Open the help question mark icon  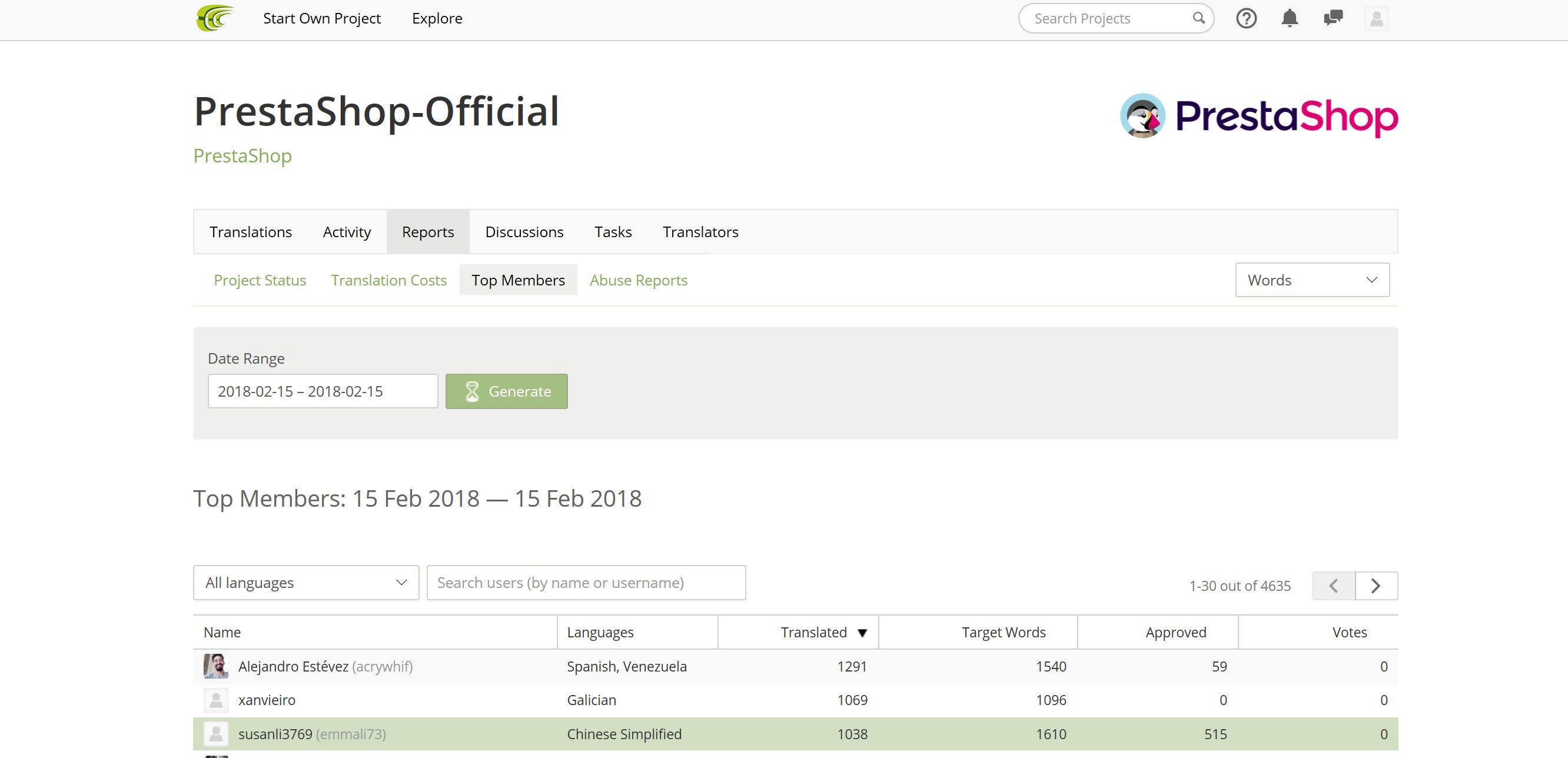click(x=1246, y=18)
